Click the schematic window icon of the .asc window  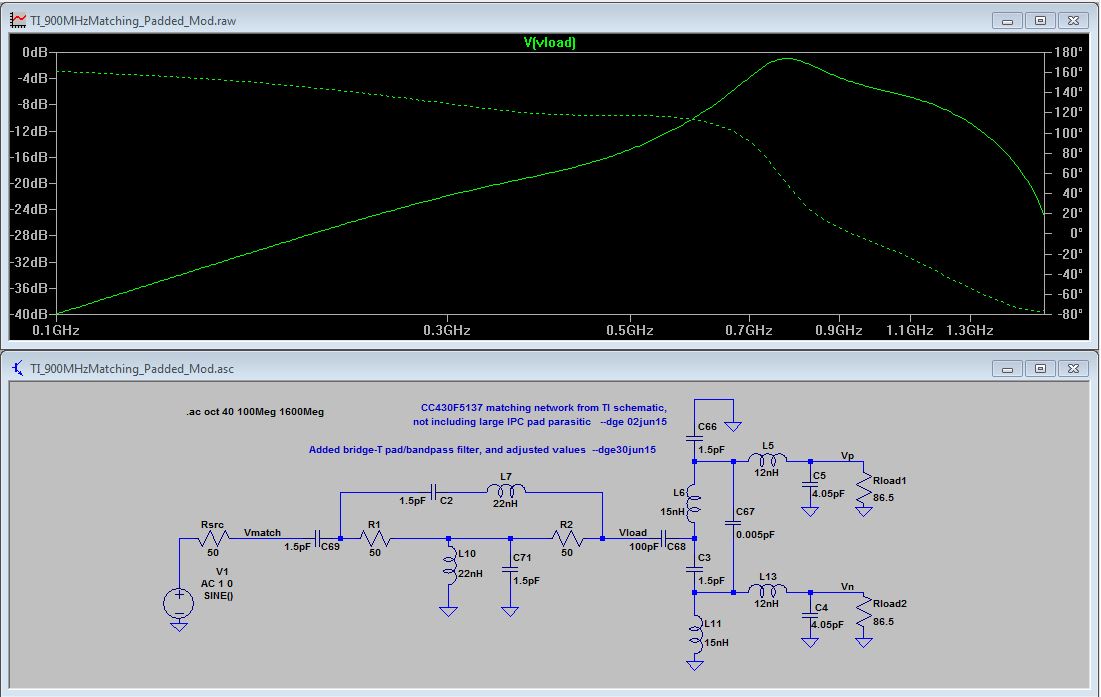[x=18, y=368]
